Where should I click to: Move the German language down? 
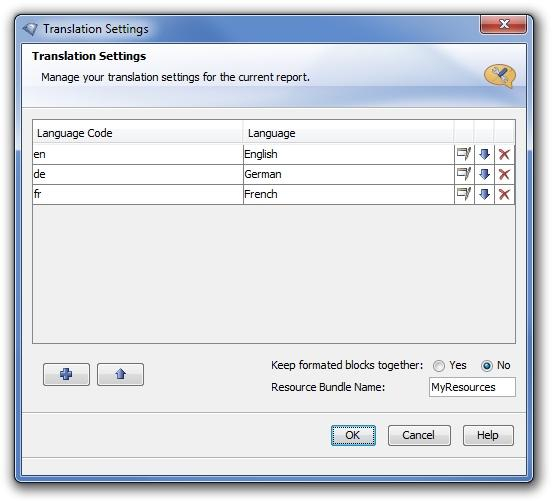[x=484, y=174]
